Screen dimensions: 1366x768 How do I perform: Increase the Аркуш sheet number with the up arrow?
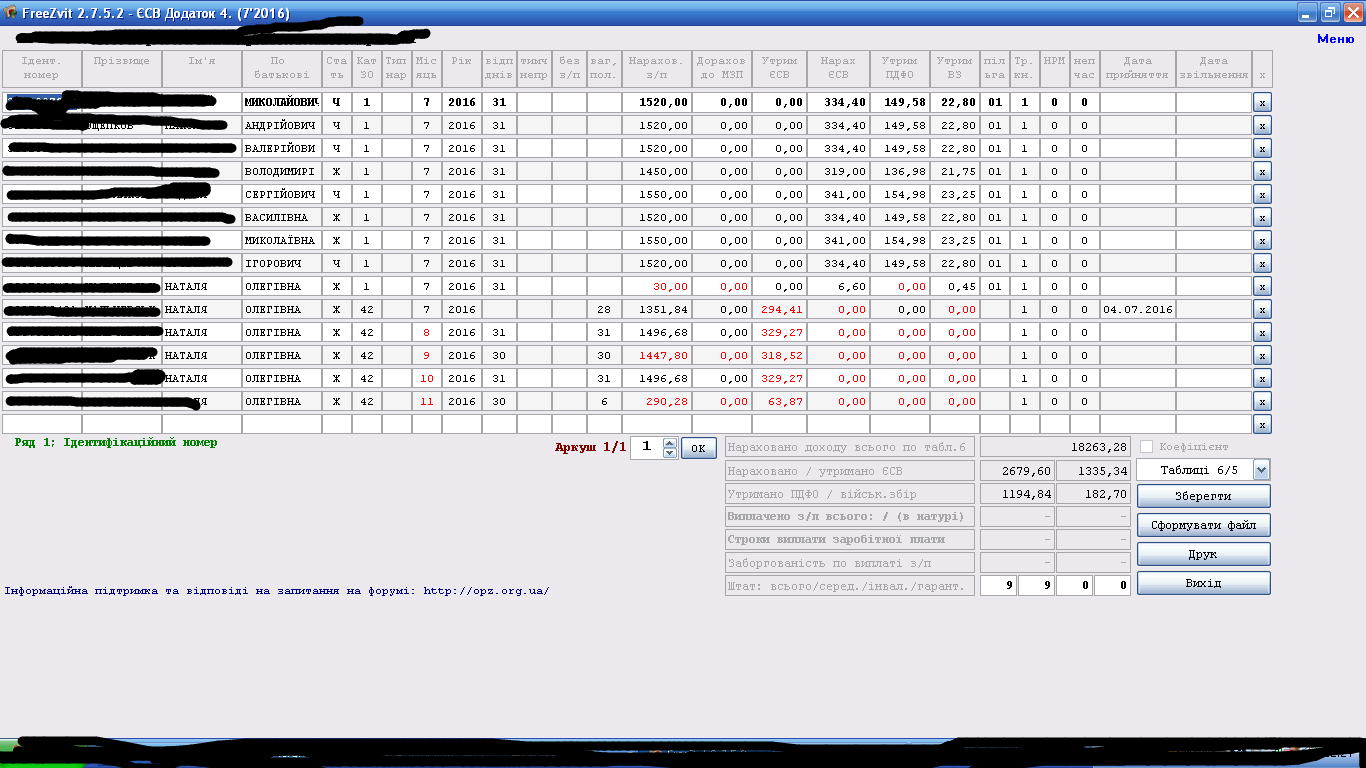670,443
